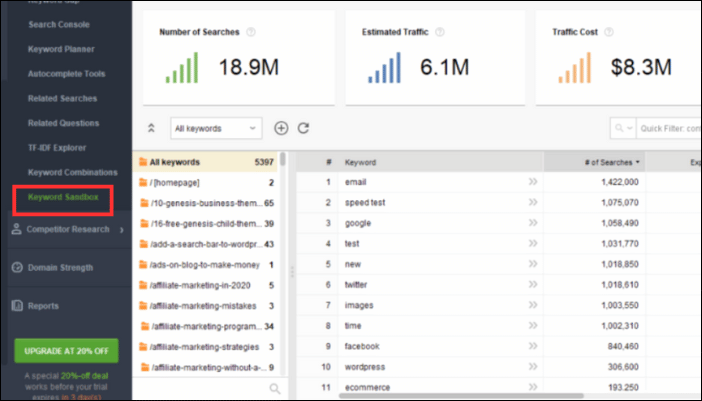Click double-arrow icon in test row
Screen dimensions: 702x401
[x=532, y=243]
